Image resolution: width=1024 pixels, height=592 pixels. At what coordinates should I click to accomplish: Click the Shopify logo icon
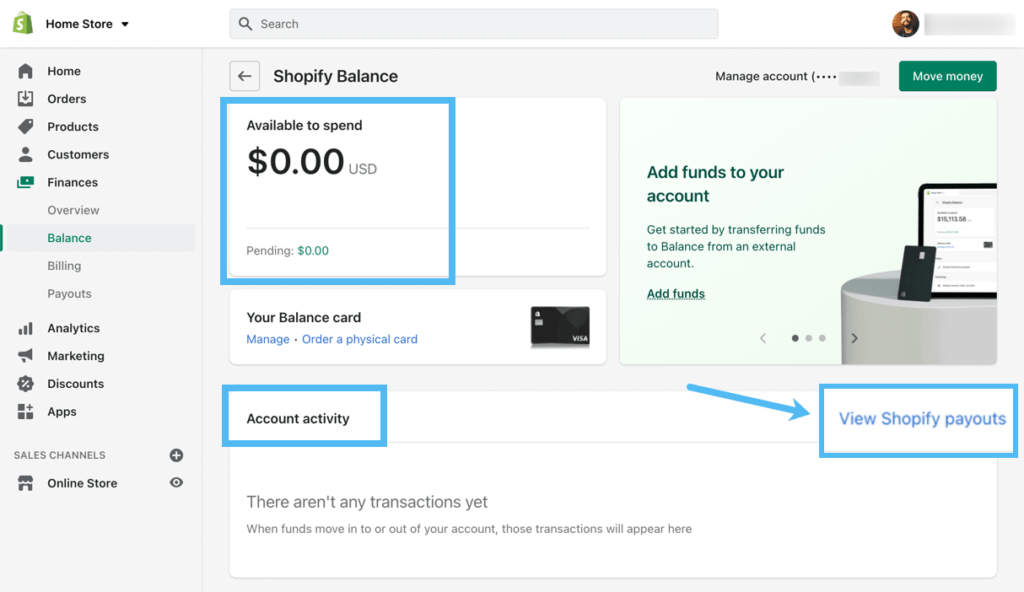[x=22, y=23]
